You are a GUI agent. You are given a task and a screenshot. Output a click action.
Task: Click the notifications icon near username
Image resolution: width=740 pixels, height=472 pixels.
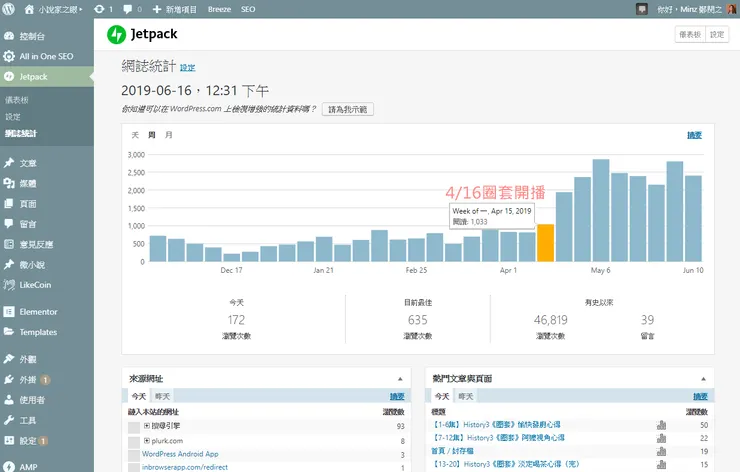coord(641,8)
